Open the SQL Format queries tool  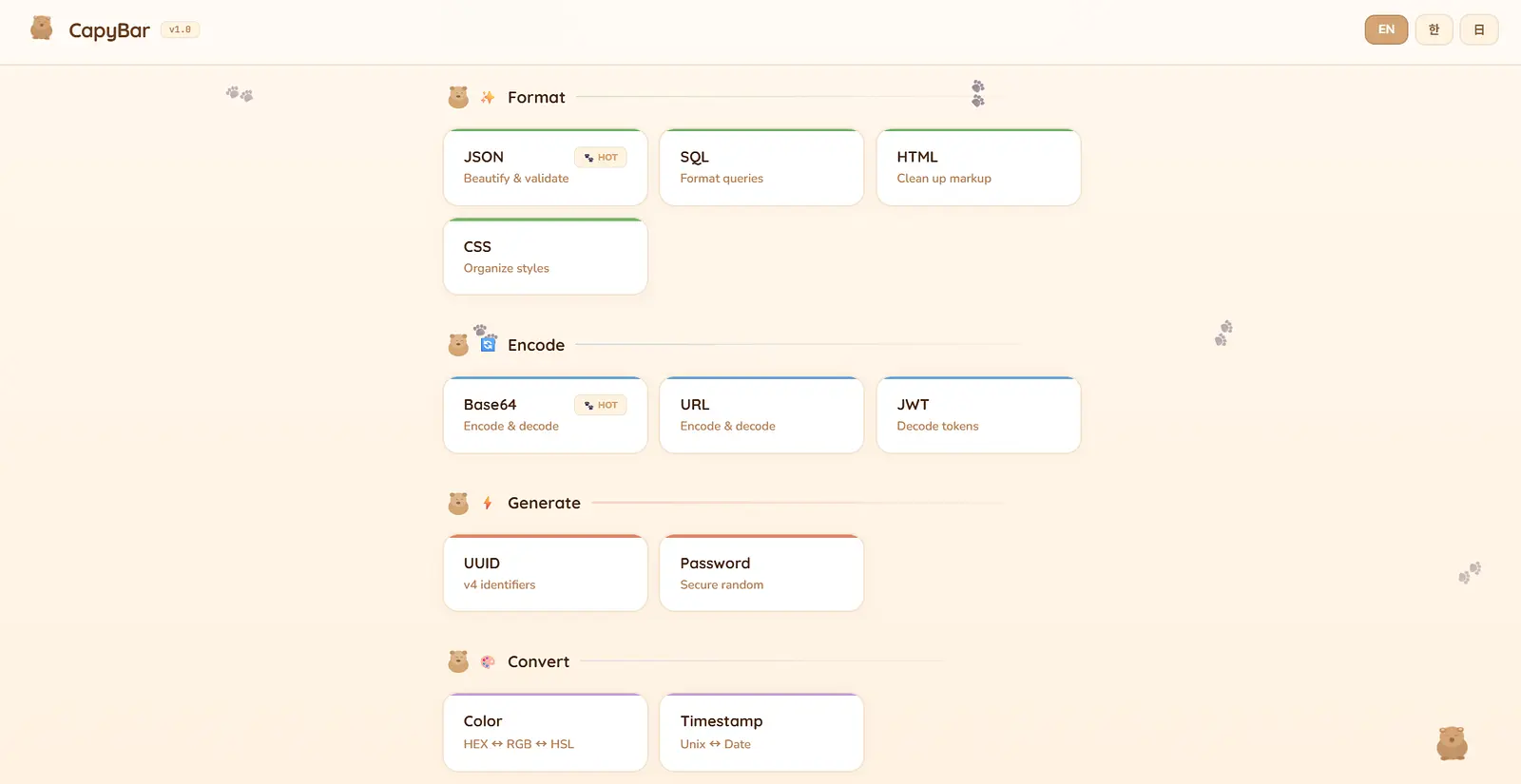click(761, 167)
